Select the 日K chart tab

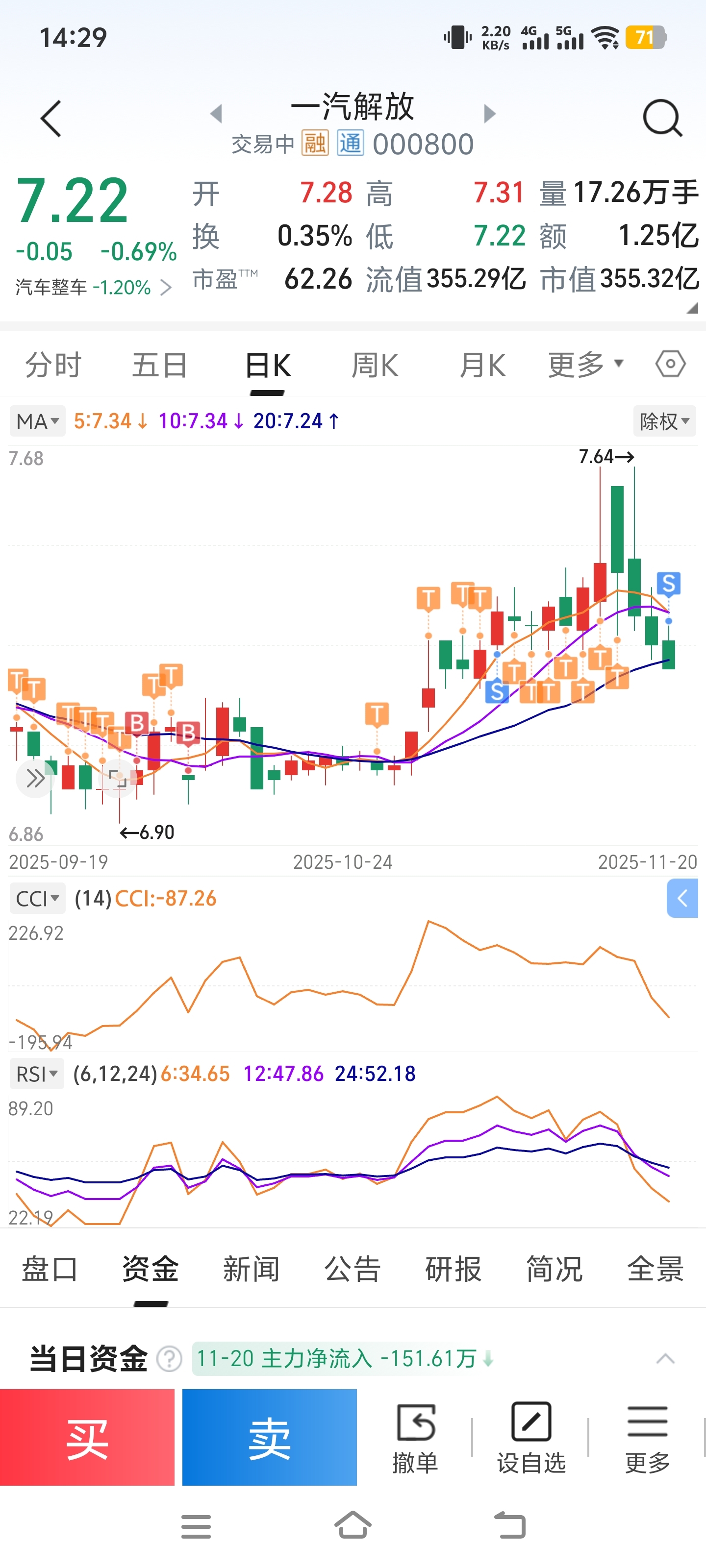click(267, 365)
